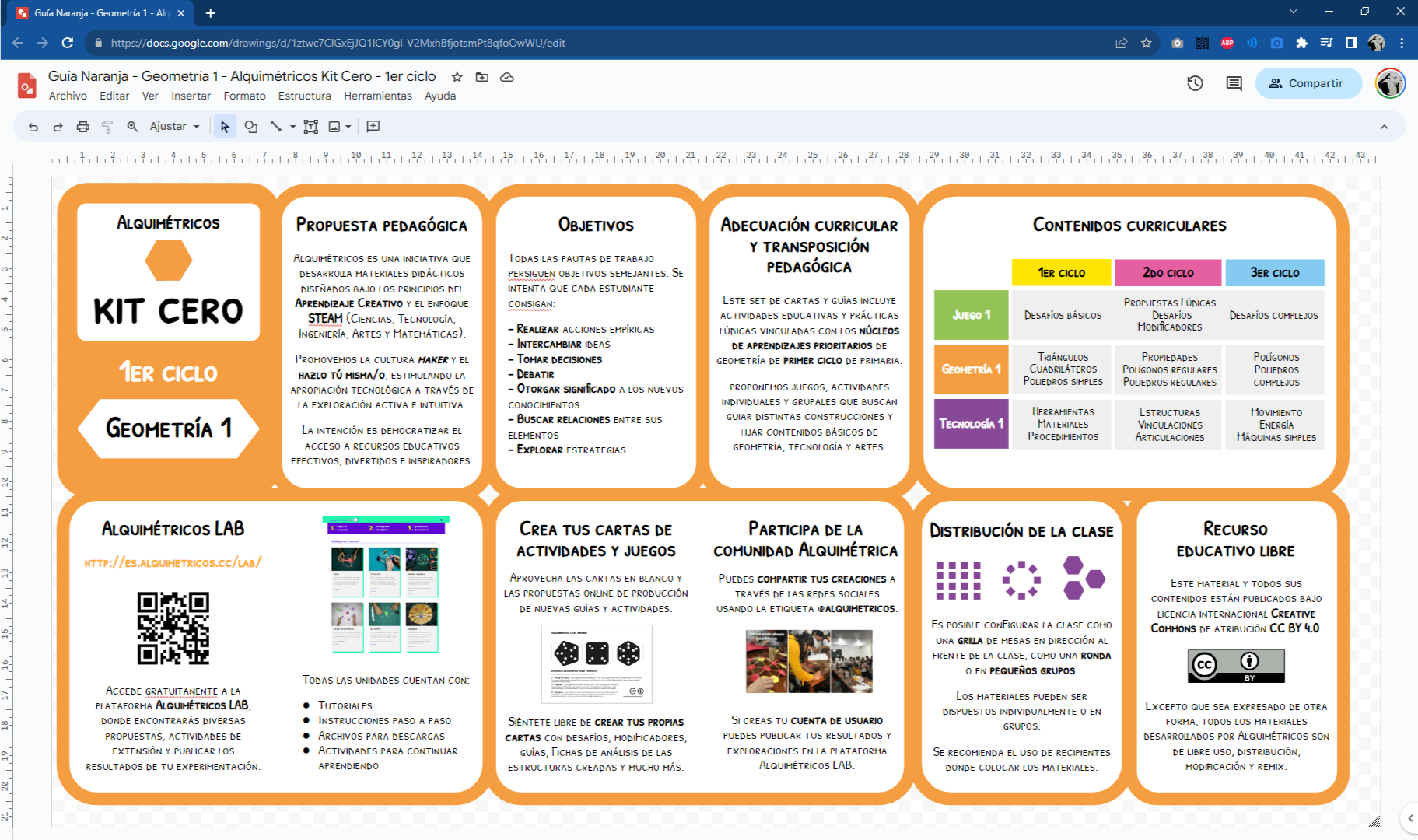Bookmark this page with the star
Screen dimensions: 1418x840
(x=1146, y=44)
